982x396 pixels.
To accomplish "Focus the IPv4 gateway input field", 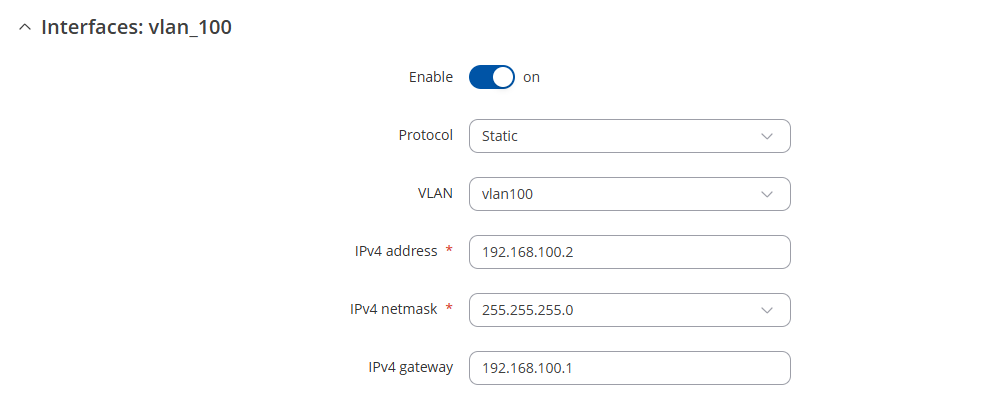I will (x=629, y=368).
